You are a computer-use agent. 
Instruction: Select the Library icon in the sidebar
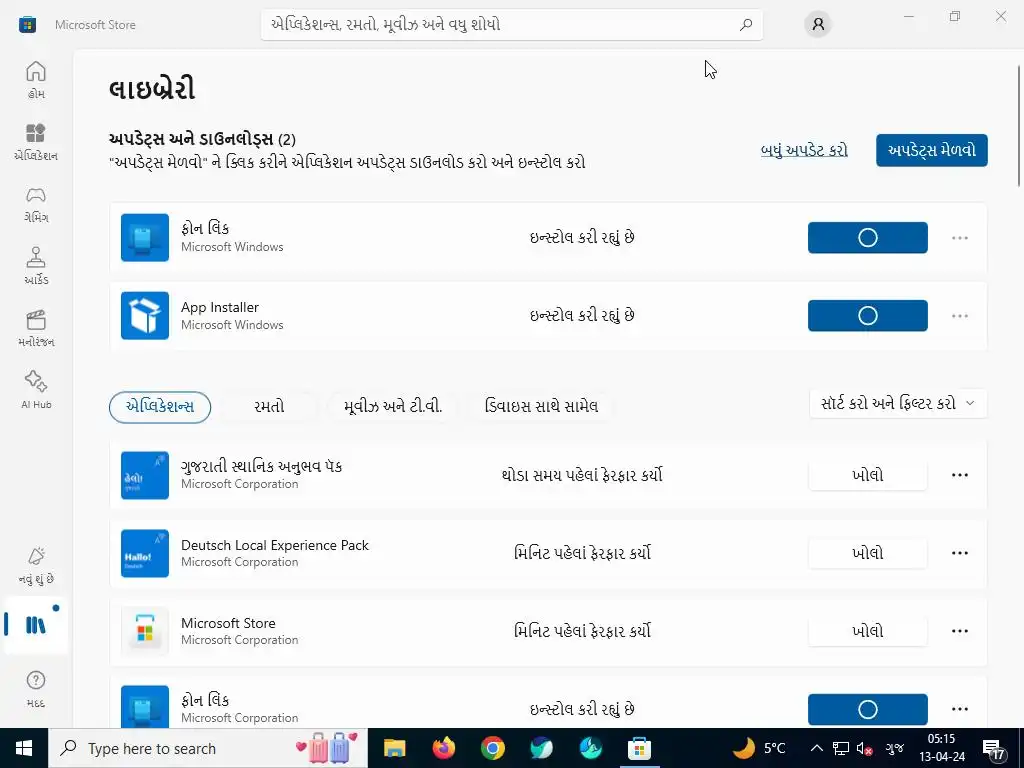pyautogui.click(x=36, y=625)
